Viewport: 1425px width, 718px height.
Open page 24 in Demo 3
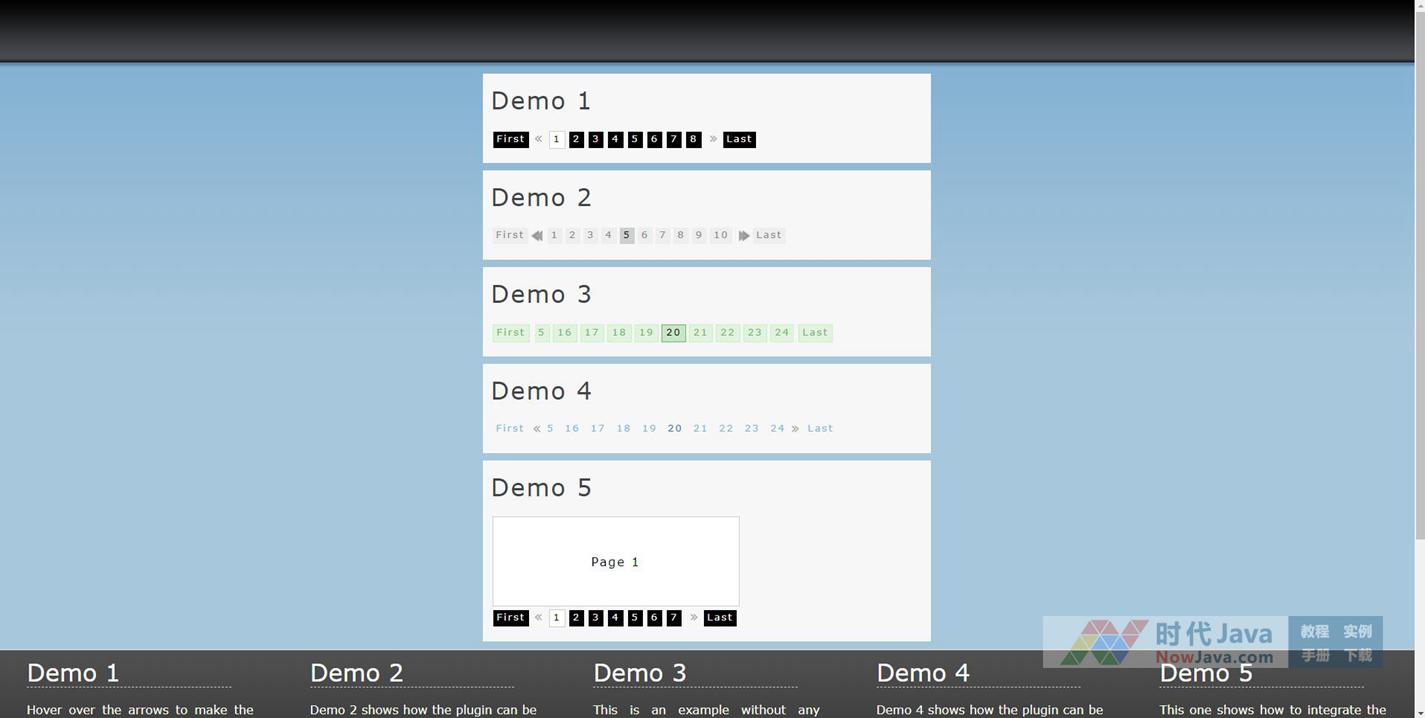point(782,333)
